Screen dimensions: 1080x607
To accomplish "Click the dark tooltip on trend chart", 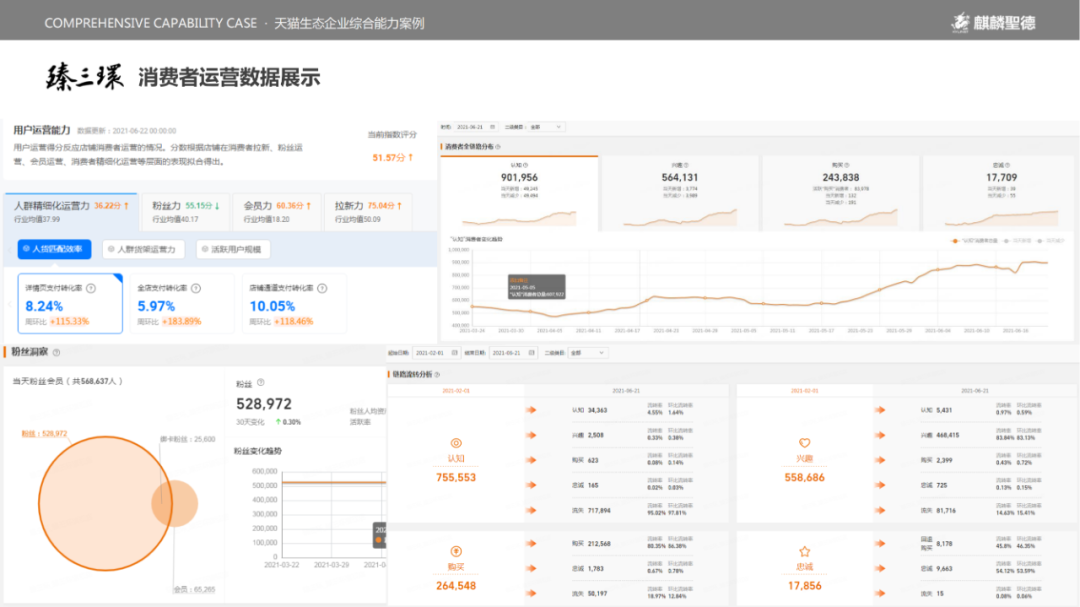I will (x=537, y=287).
